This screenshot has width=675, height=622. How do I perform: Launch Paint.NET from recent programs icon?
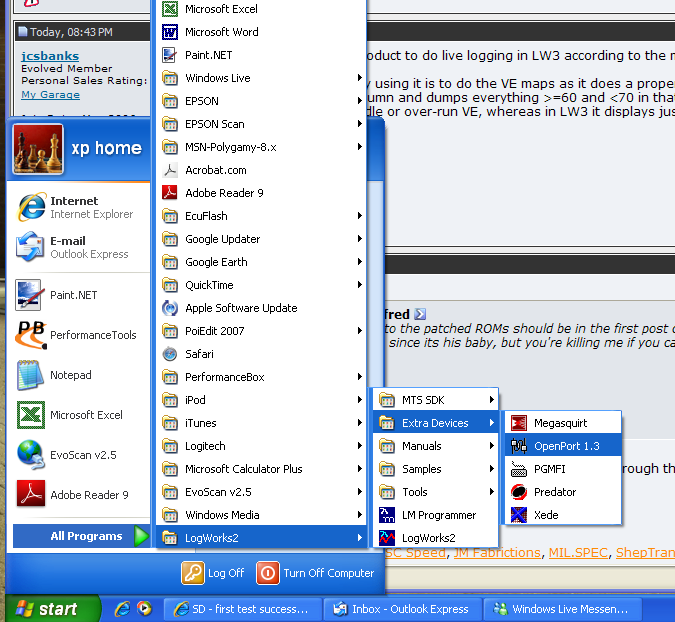(28, 295)
